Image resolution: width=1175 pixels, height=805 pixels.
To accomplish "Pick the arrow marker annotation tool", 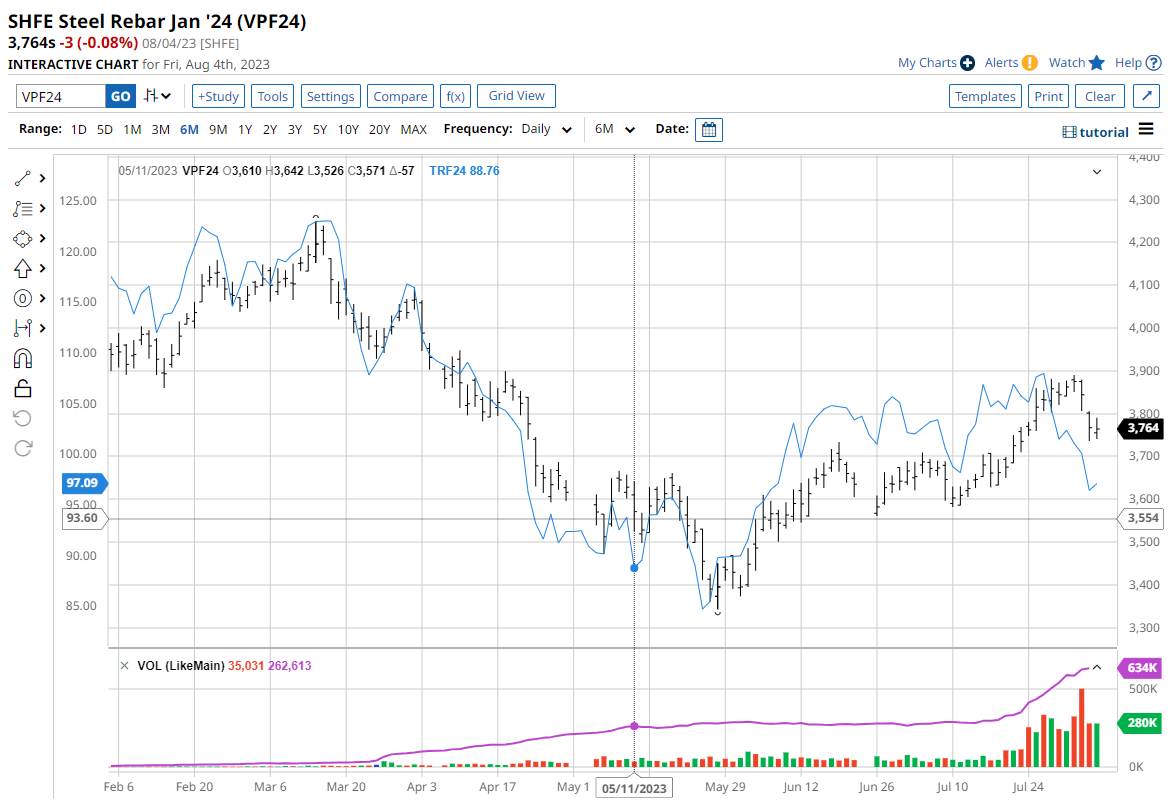I will (x=22, y=268).
